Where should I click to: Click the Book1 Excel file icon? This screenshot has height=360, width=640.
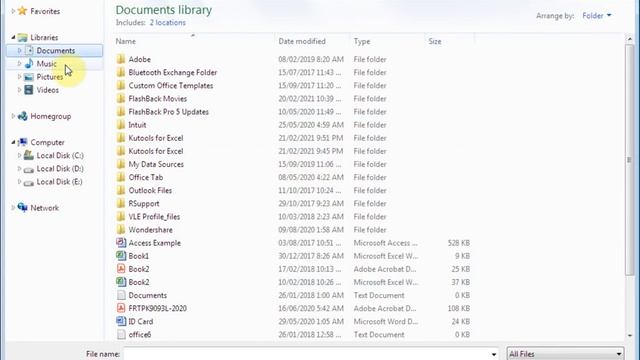click(121, 256)
